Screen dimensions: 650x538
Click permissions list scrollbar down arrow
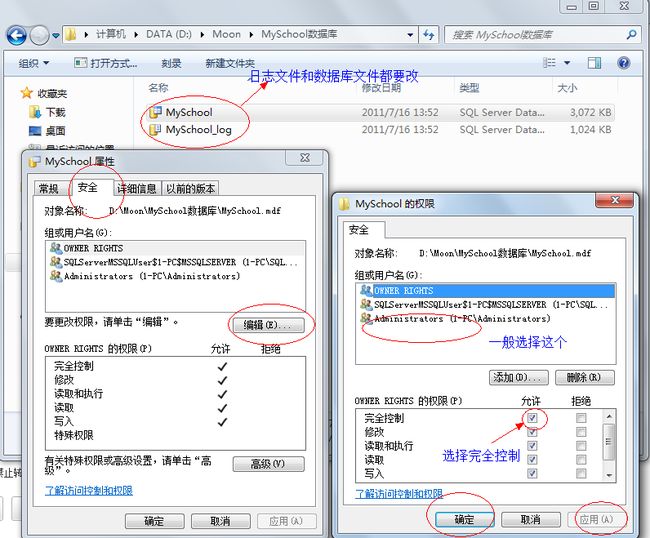(x=609, y=475)
